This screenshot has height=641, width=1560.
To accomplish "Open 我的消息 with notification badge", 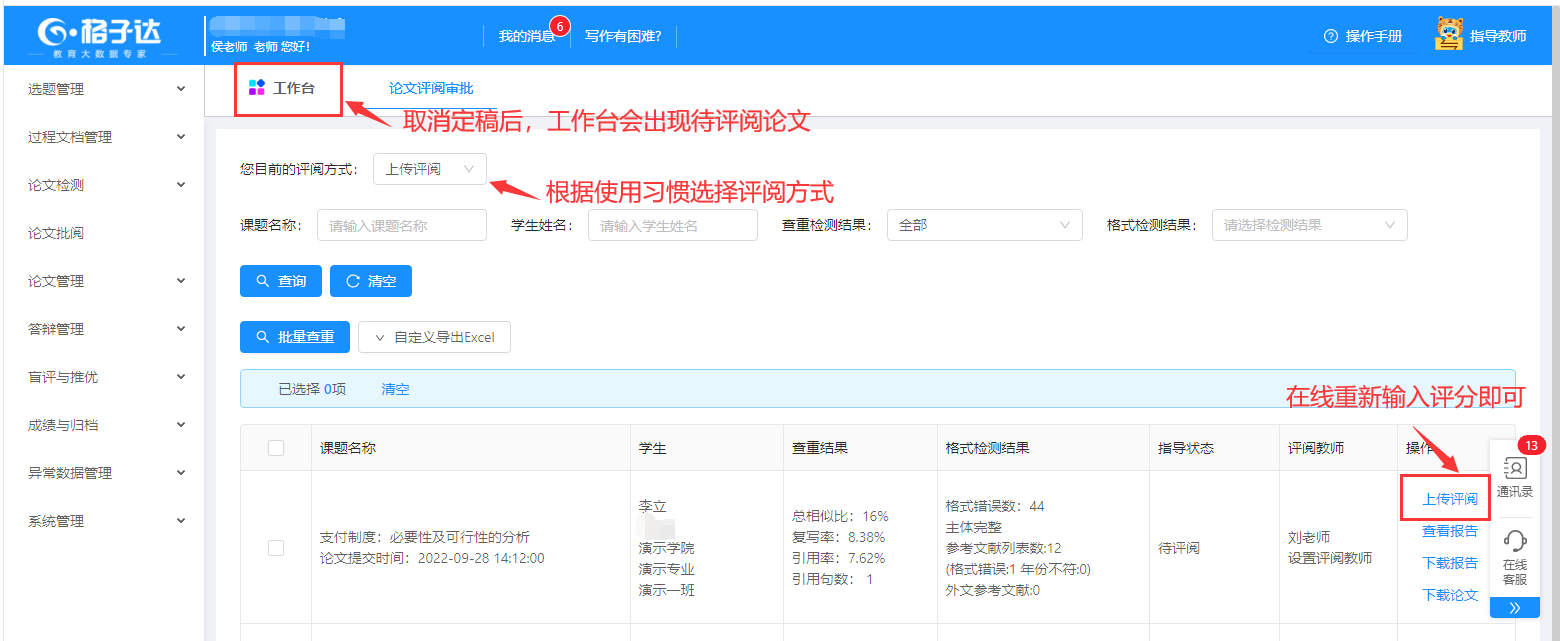I will pos(527,36).
